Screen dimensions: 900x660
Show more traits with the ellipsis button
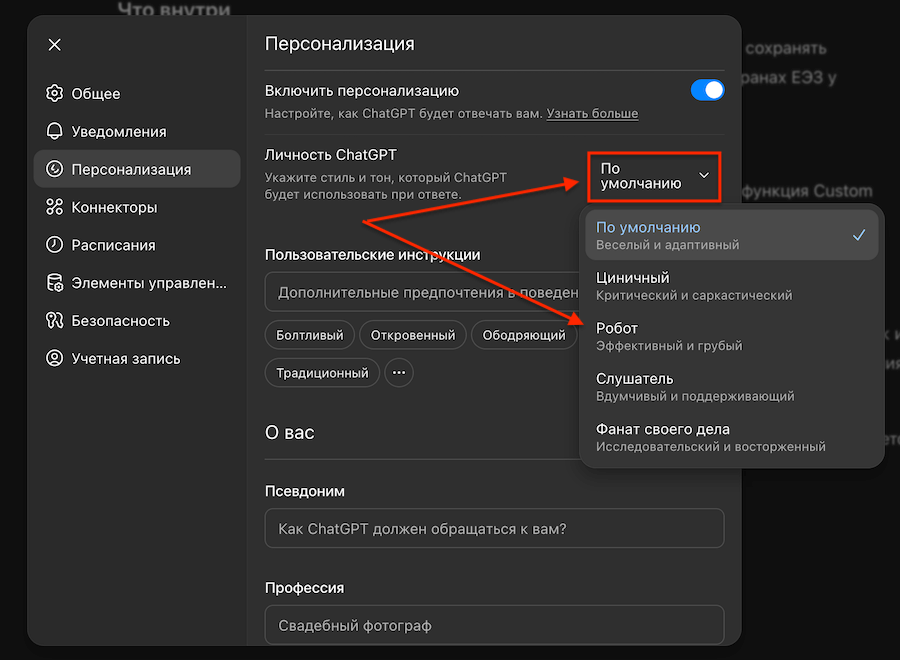pyautogui.click(x=399, y=372)
